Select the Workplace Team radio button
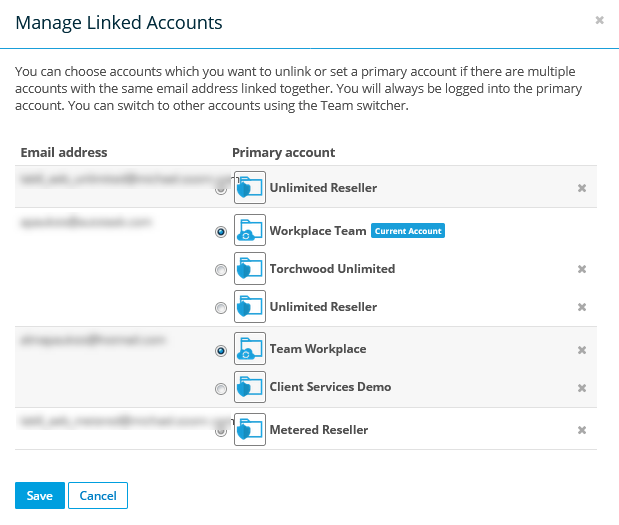The width and height of the screenshot is (619, 525). (x=221, y=232)
